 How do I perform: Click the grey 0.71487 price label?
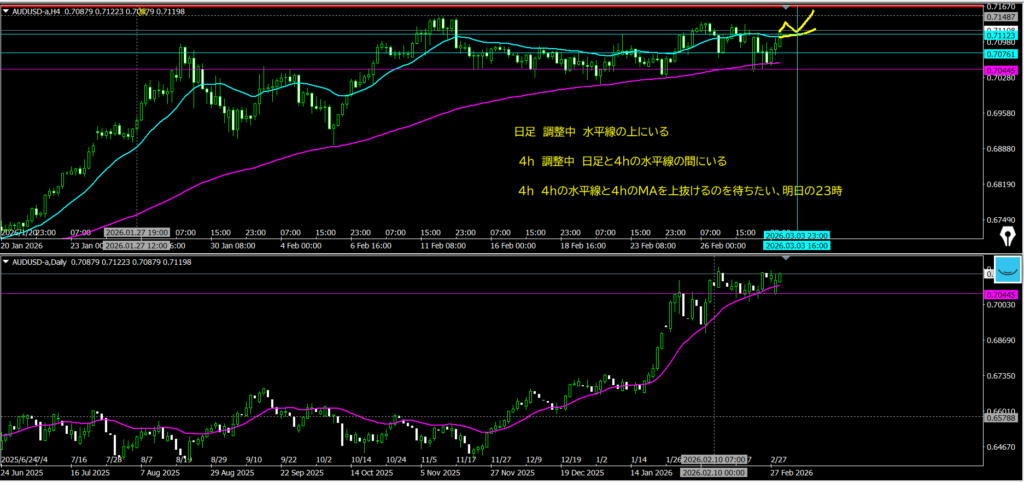[1000, 17]
